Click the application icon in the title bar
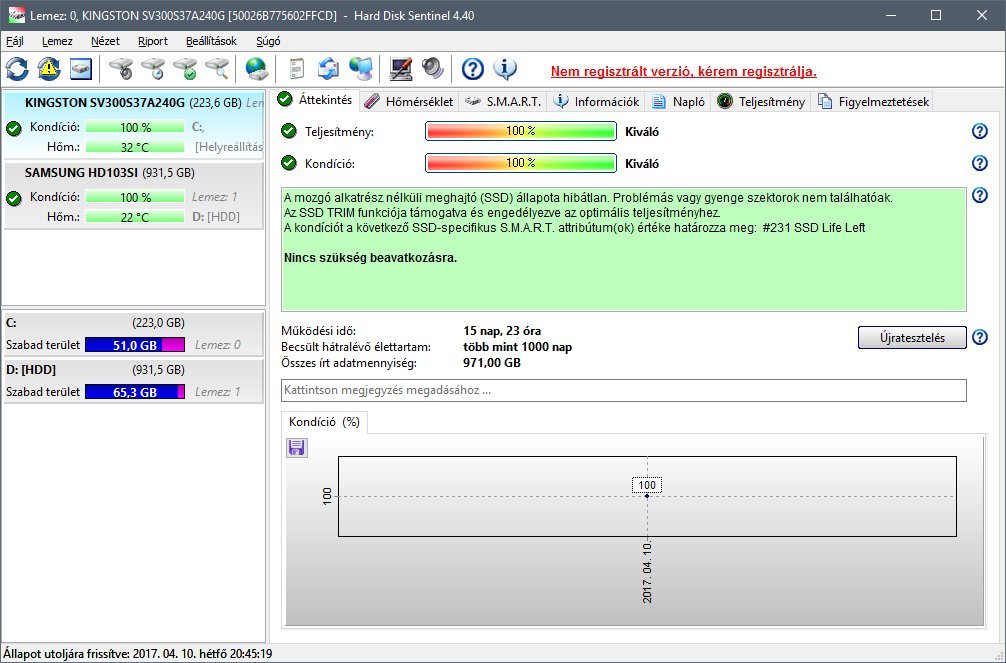This screenshot has height=663, width=1006. pos(16,15)
